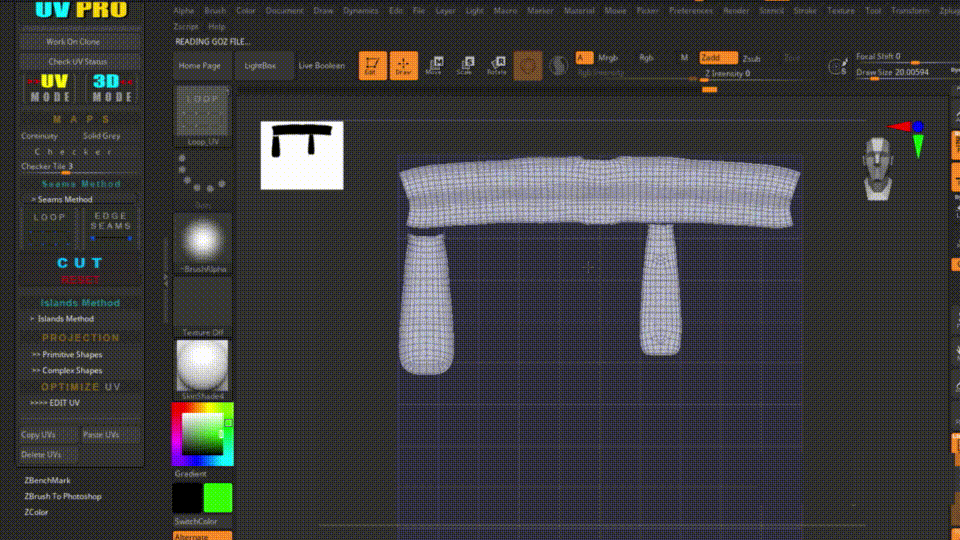Toggle Live Boolean
The width and height of the screenshot is (960, 540).
(321, 66)
